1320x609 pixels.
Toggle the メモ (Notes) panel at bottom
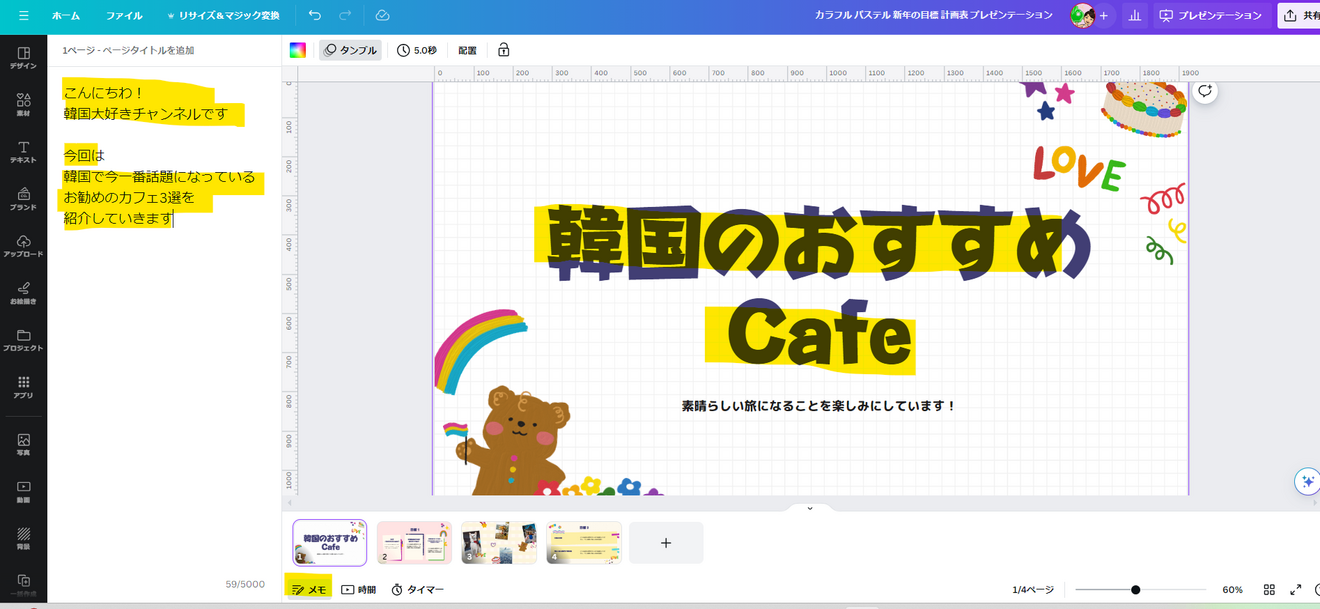[309, 588]
